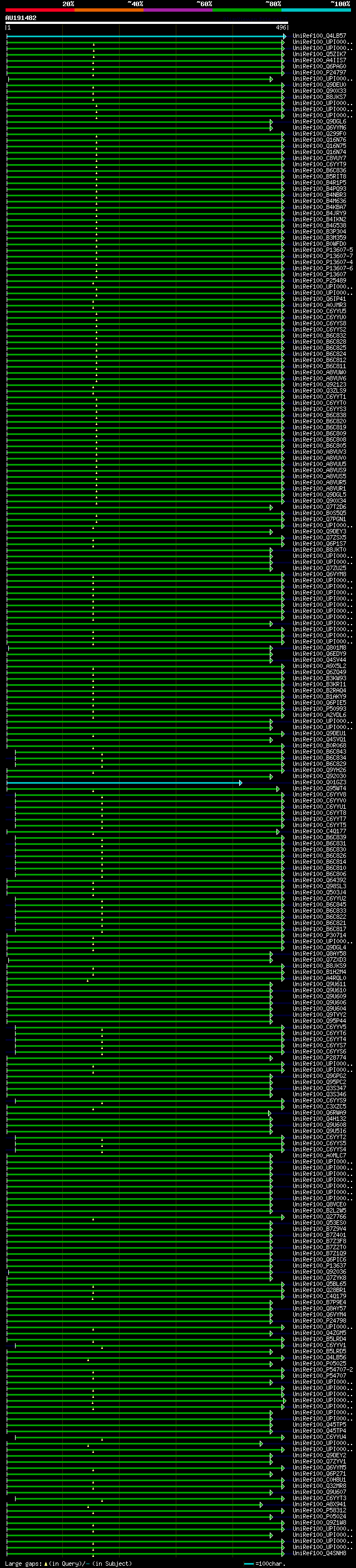Select label UniRef100_A8X941

[319, 1504]
